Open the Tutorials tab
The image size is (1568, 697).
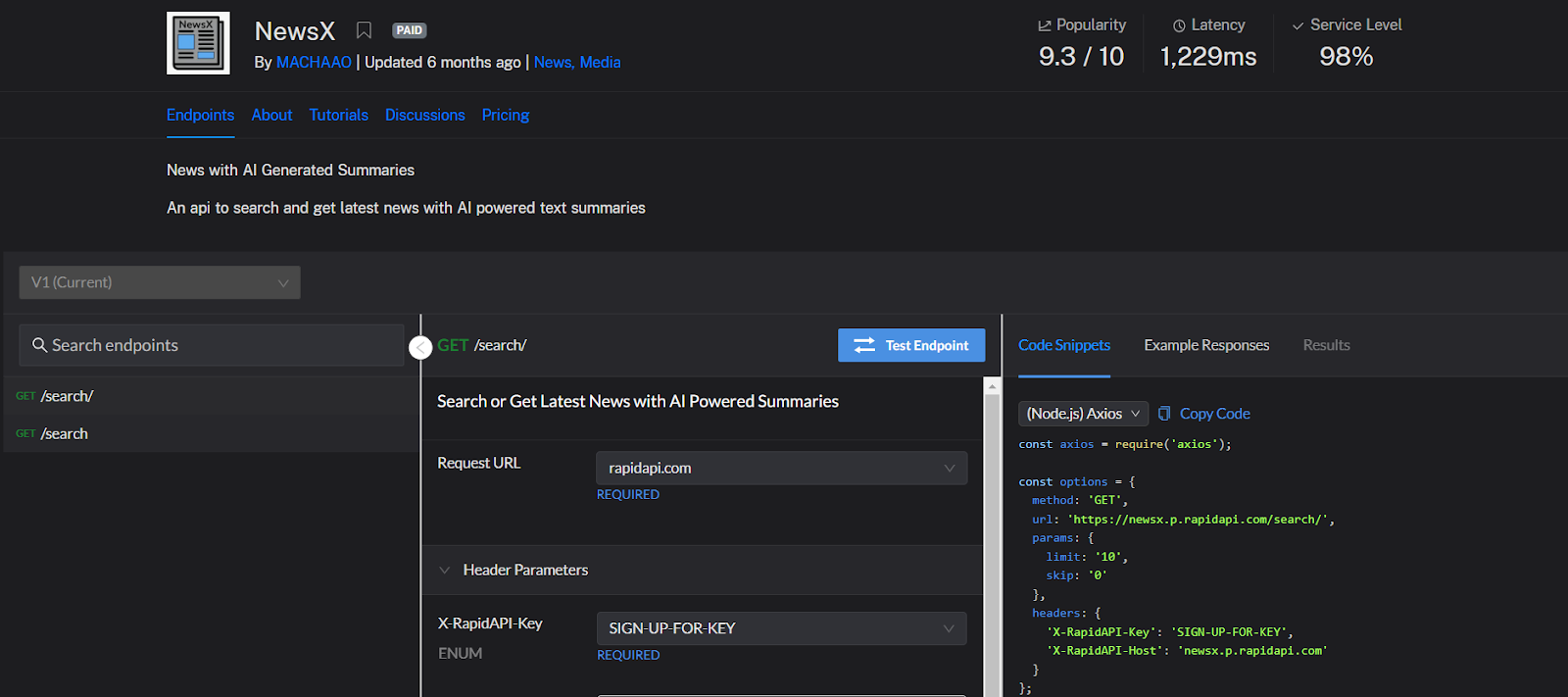[339, 115]
